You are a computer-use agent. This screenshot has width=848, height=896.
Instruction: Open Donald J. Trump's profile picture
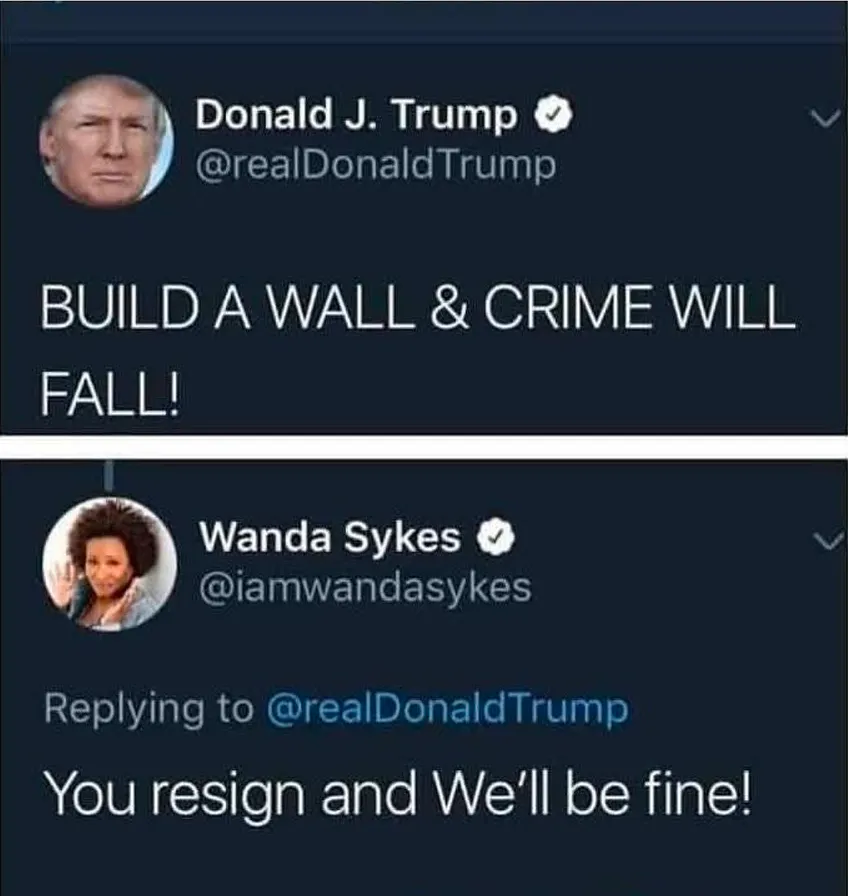[106, 141]
